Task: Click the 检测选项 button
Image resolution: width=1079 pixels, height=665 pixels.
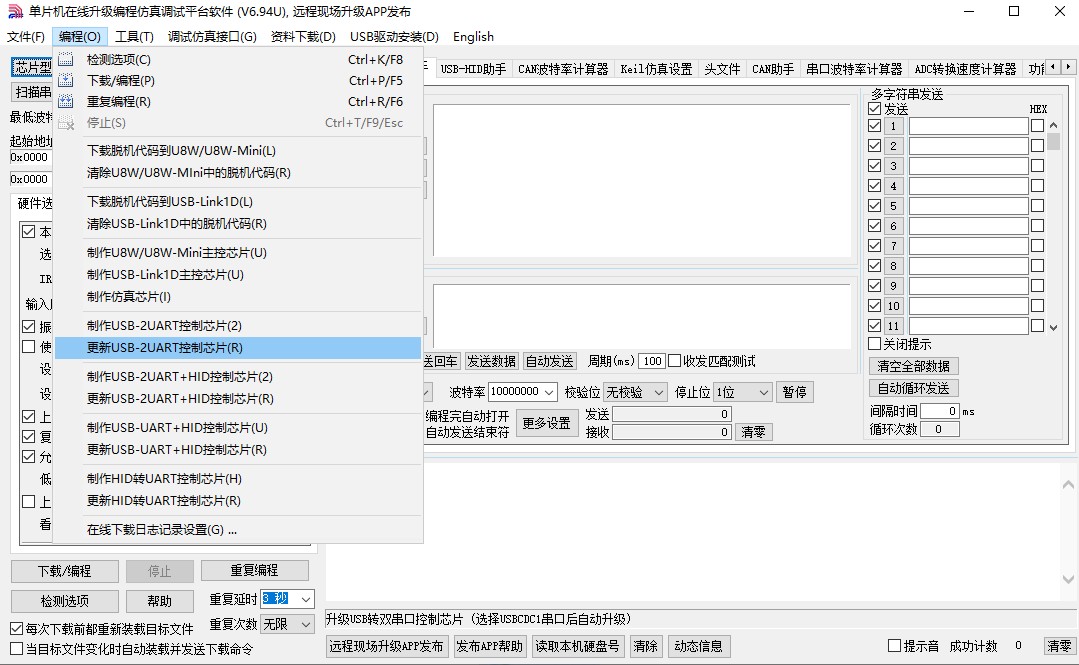Action: coord(65,601)
